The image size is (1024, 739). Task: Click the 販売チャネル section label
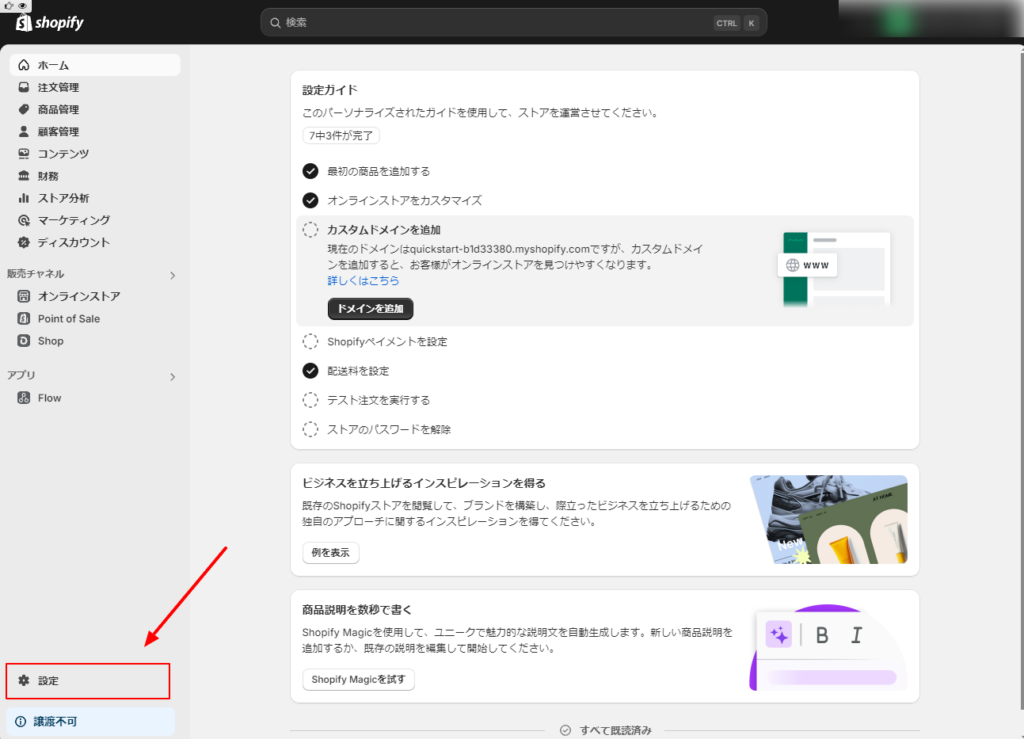coord(35,274)
